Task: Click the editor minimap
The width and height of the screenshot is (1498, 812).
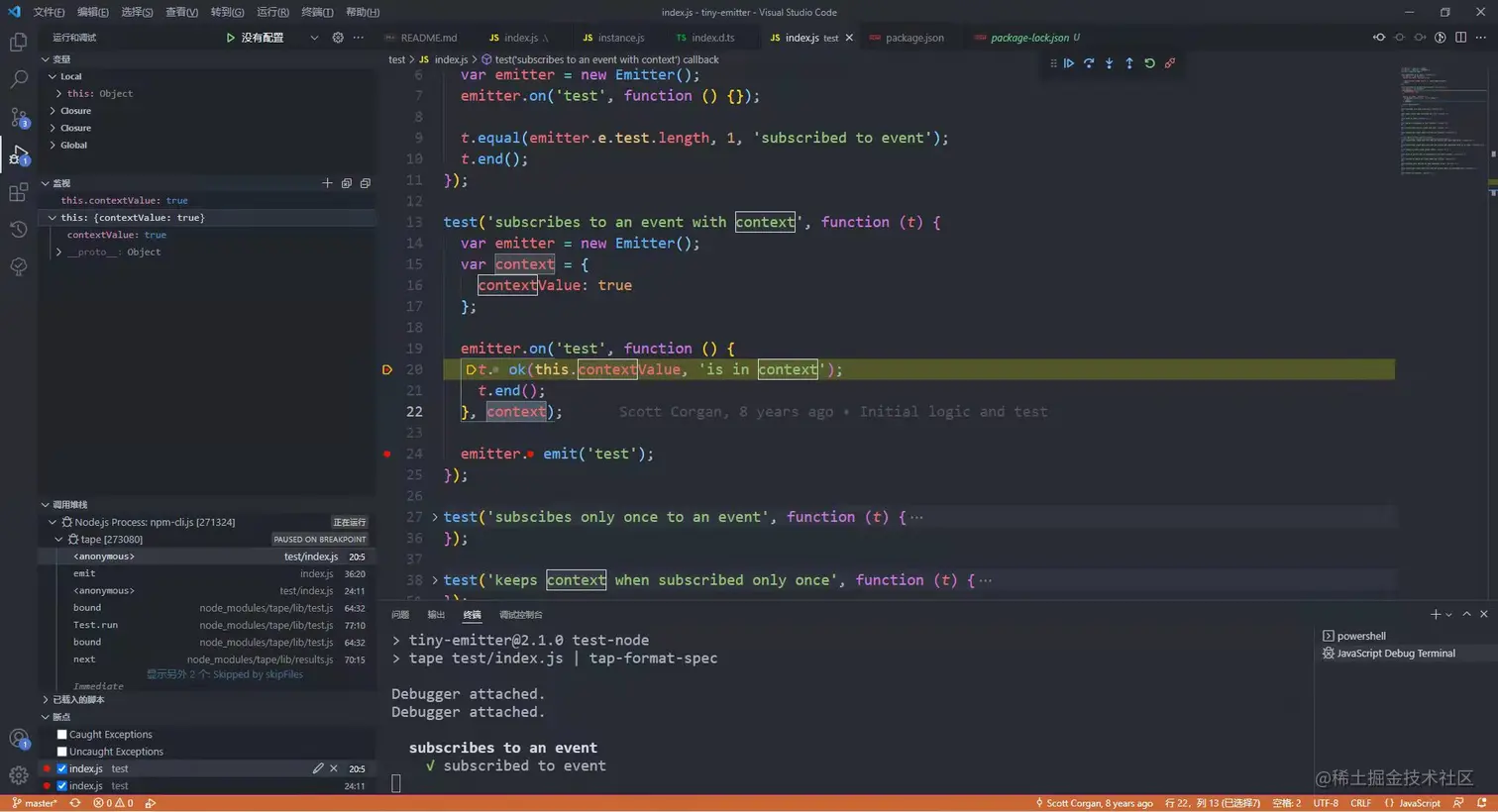Action: (1442, 119)
